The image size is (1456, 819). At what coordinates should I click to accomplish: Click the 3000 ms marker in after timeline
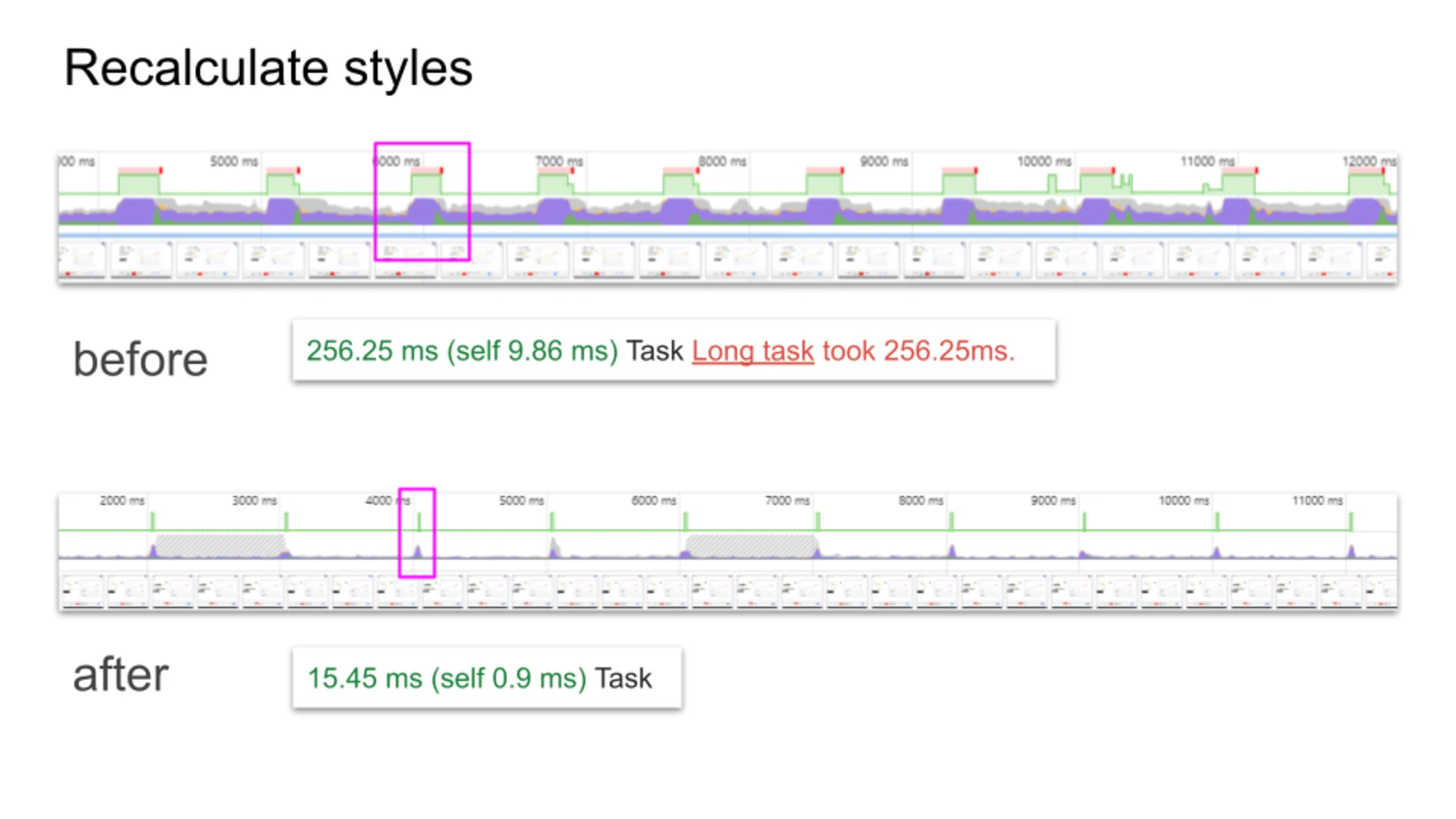coord(254,500)
